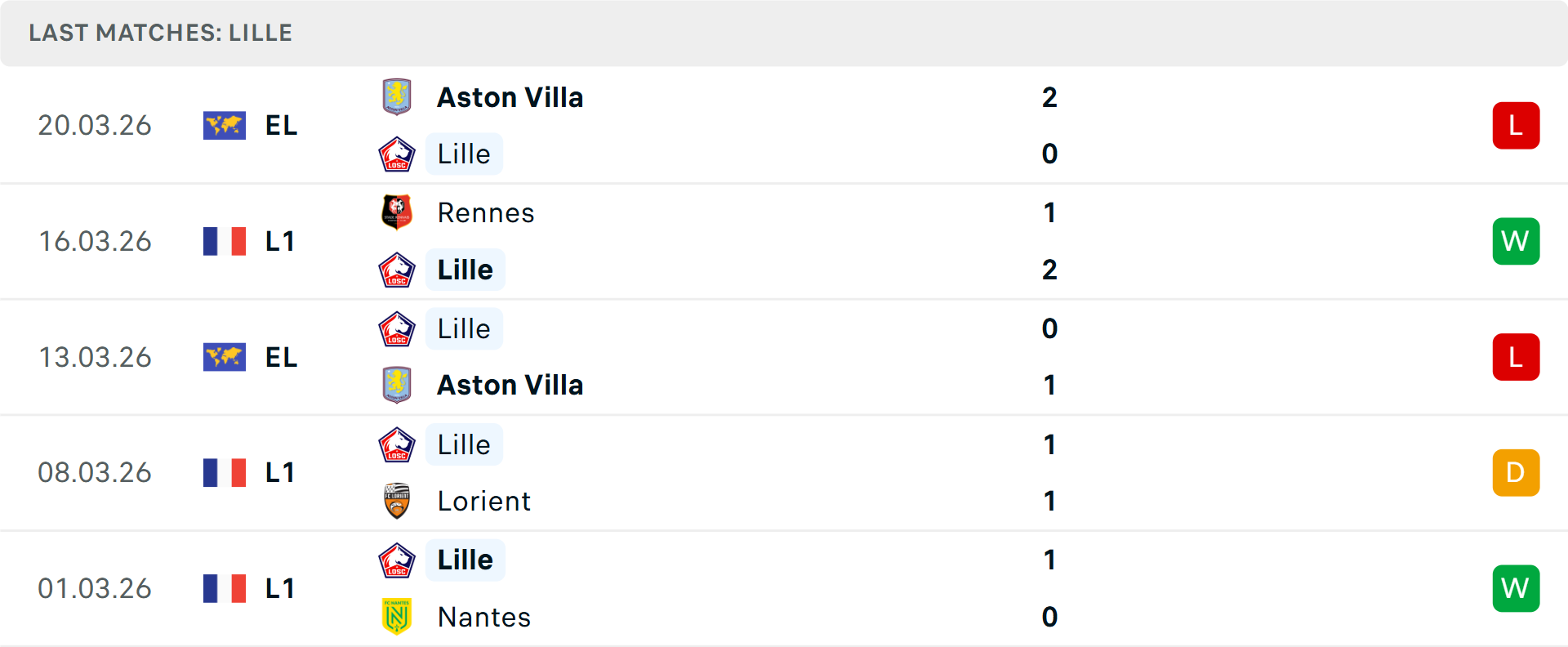Select highlighted Lille name in Rennes match
Screen dimensions: 1568x647
[x=465, y=270]
